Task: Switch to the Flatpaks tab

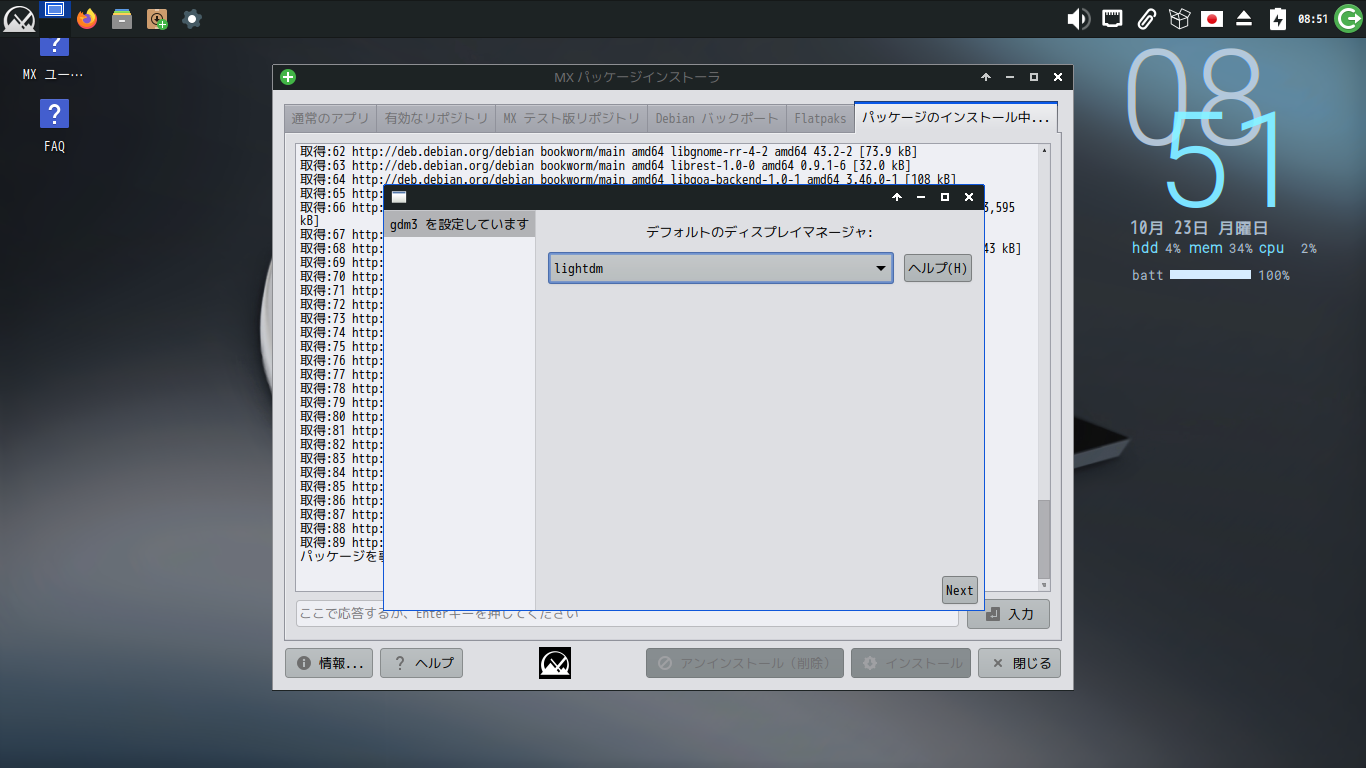Action: [x=820, y=118]
